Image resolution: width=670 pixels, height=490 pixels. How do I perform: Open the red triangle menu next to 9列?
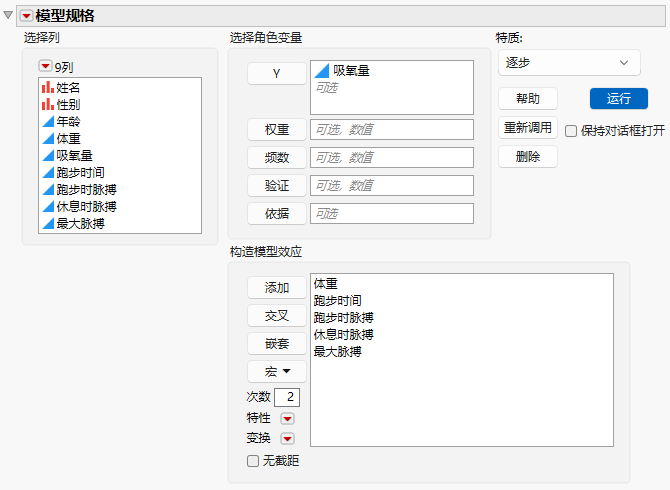[x=45, y=66]
